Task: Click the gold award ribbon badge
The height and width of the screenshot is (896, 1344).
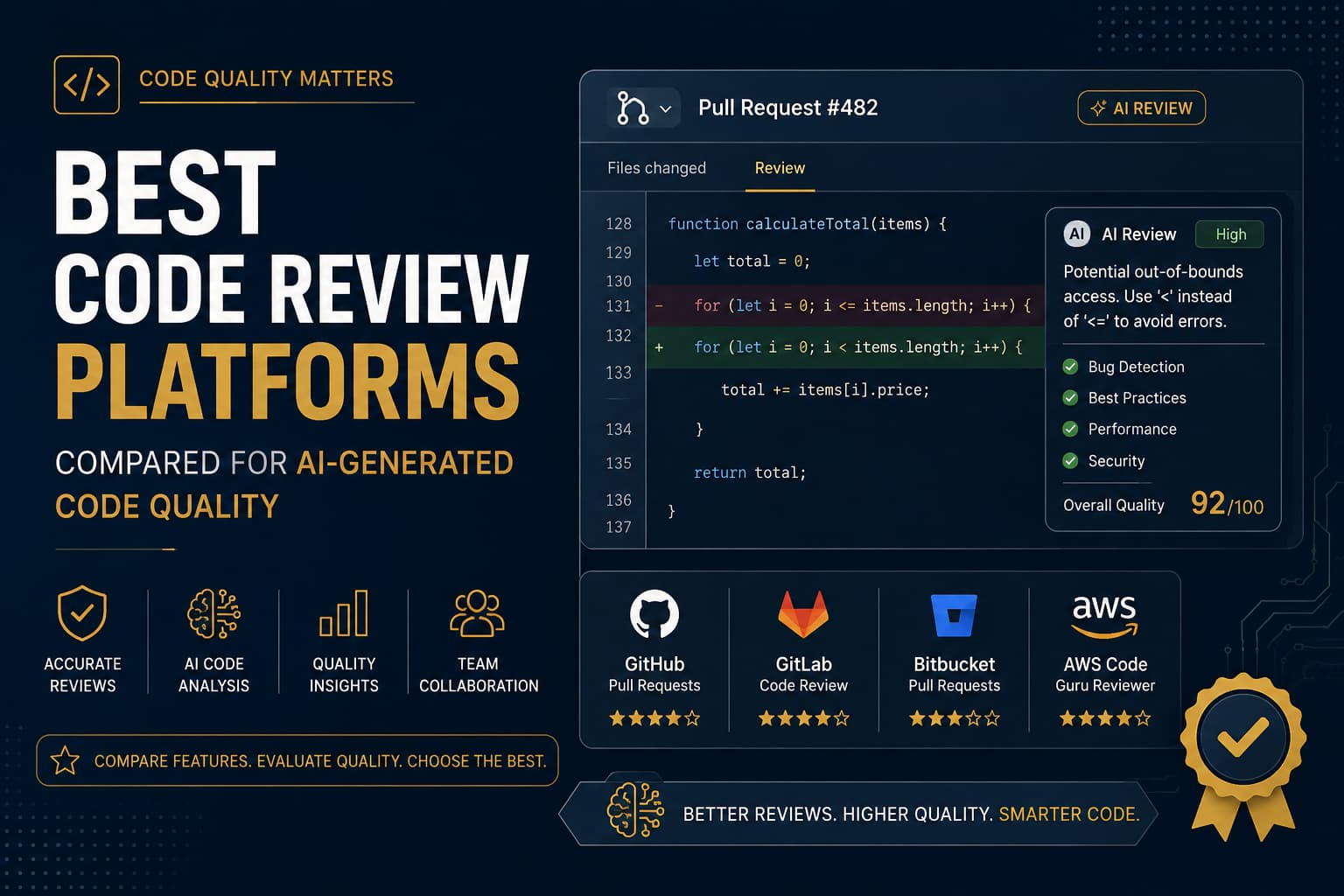Action: (1242, 756)
